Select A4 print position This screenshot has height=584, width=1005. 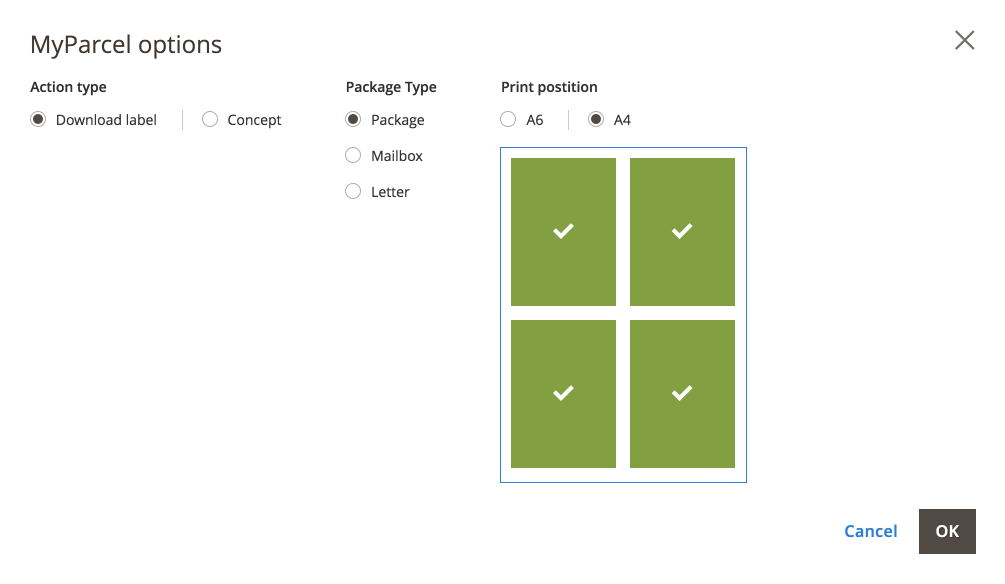[x=596, y=120]
